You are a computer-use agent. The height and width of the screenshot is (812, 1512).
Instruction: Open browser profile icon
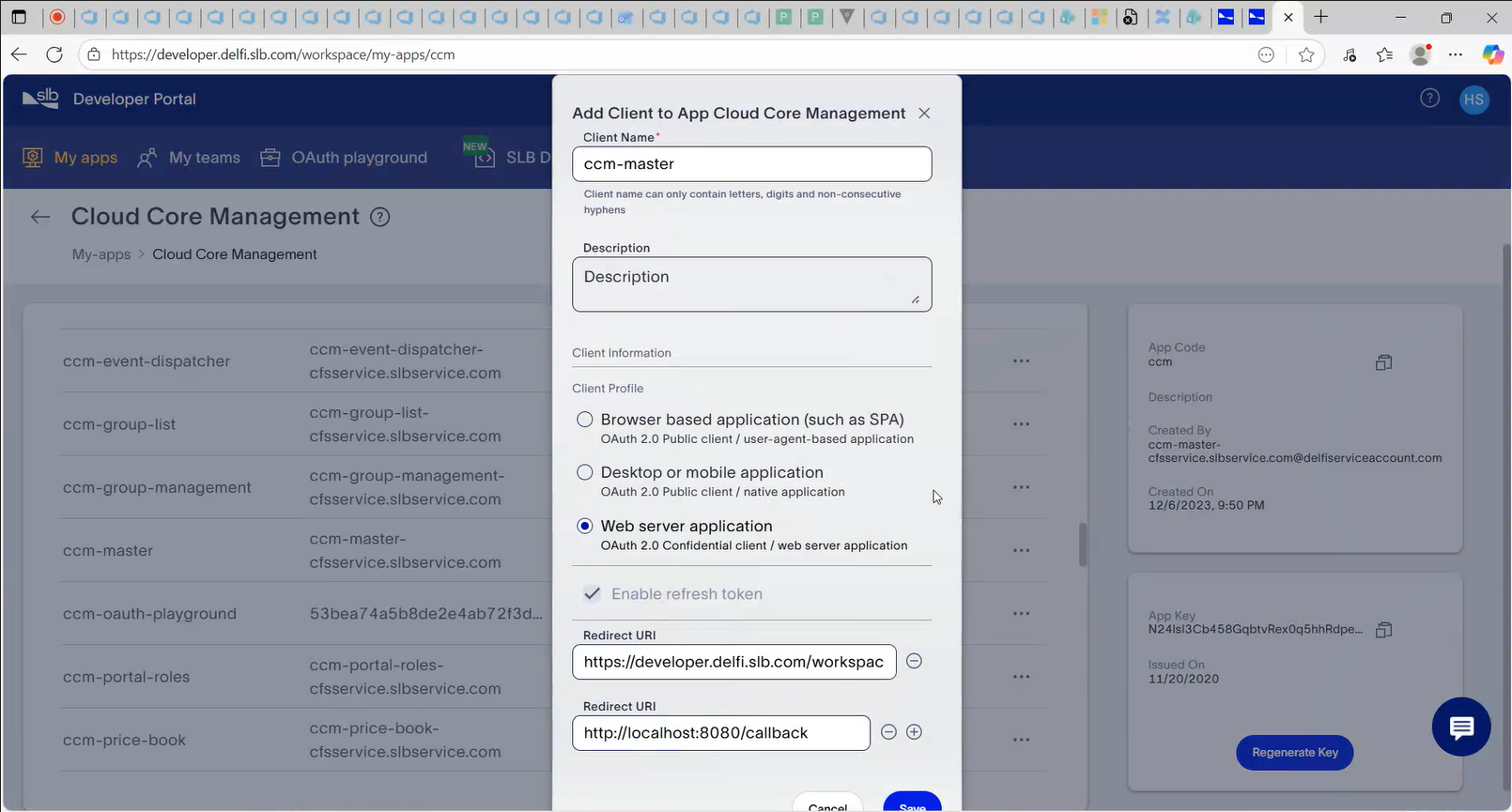(1421, 54)
